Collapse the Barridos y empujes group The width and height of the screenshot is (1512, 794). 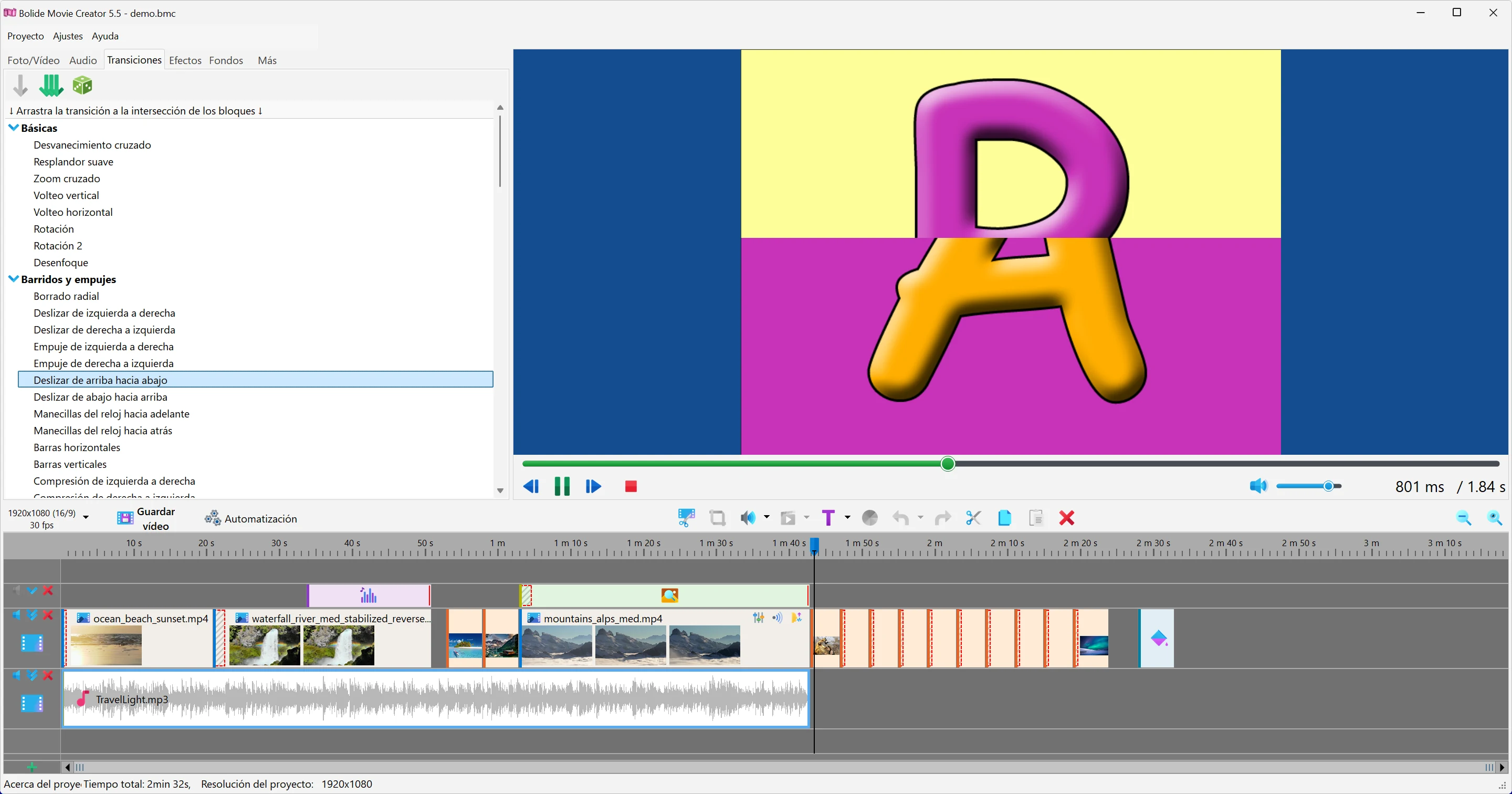14,279
